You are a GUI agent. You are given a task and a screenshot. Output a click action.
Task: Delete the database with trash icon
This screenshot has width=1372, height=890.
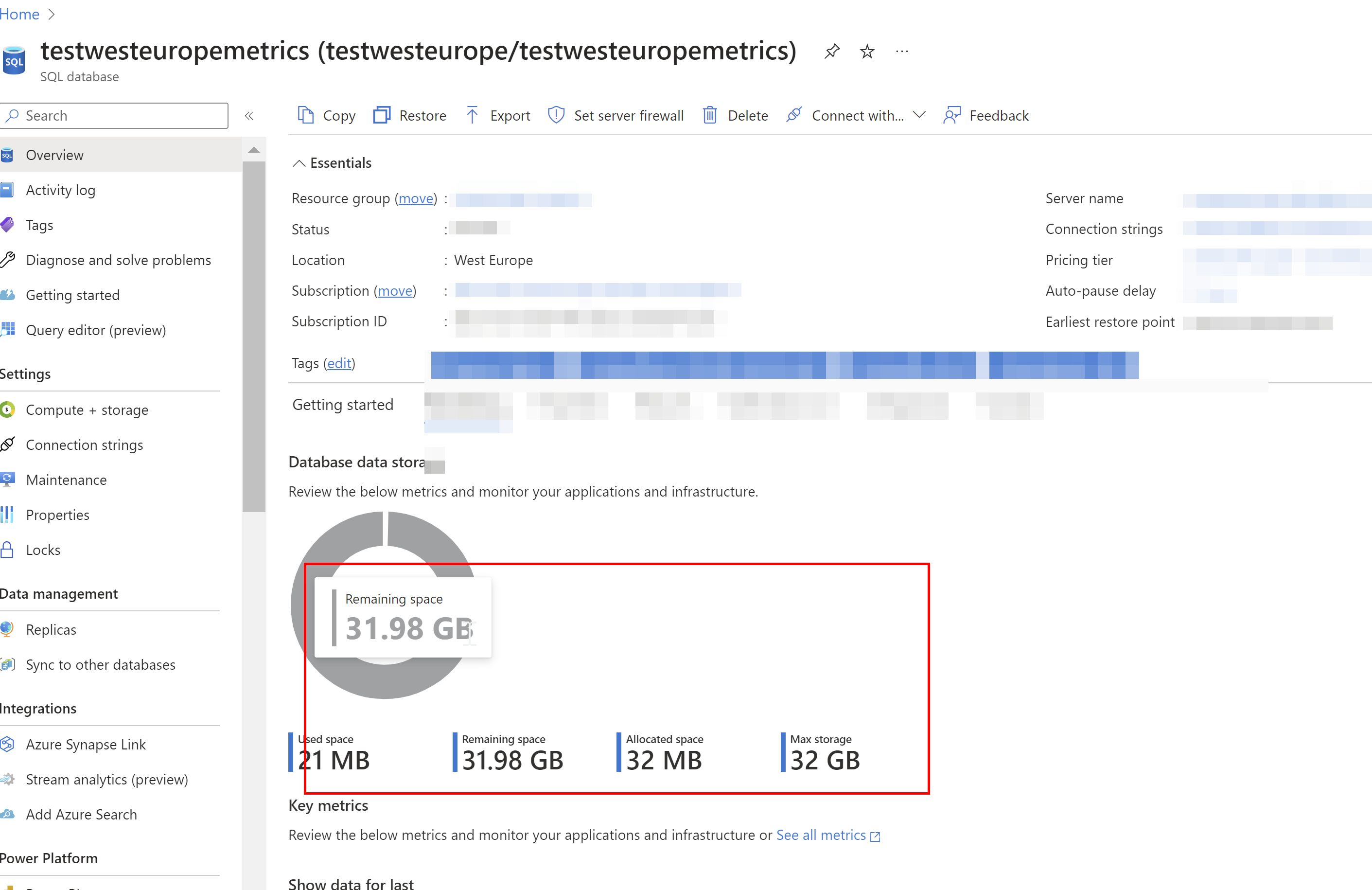pyautogui.click(x=710, y=115)
